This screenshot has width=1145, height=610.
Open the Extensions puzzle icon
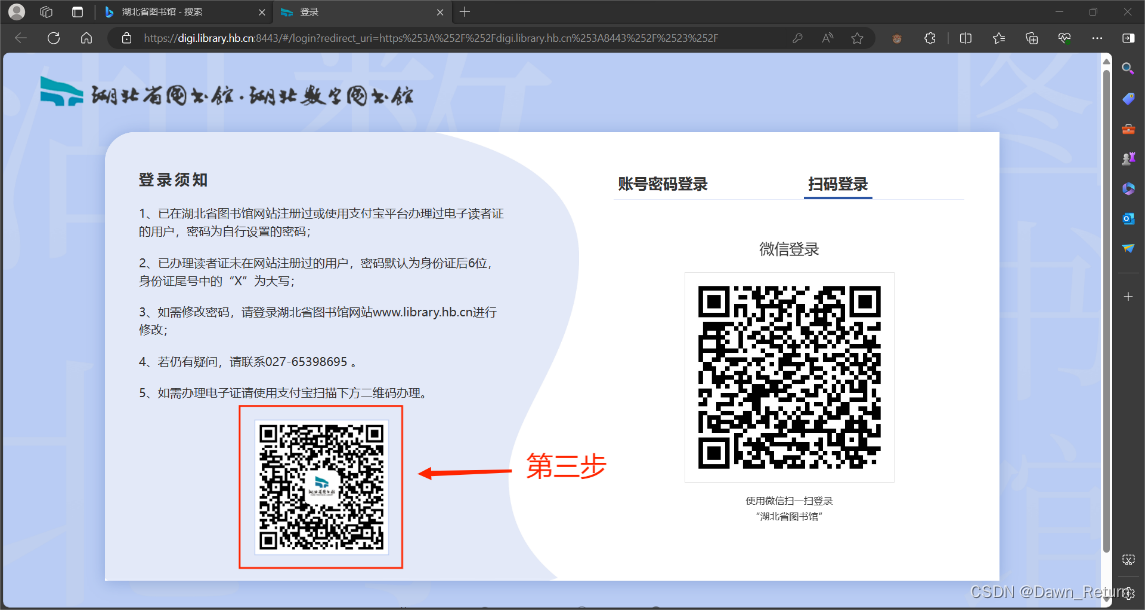tap(930, 38)
